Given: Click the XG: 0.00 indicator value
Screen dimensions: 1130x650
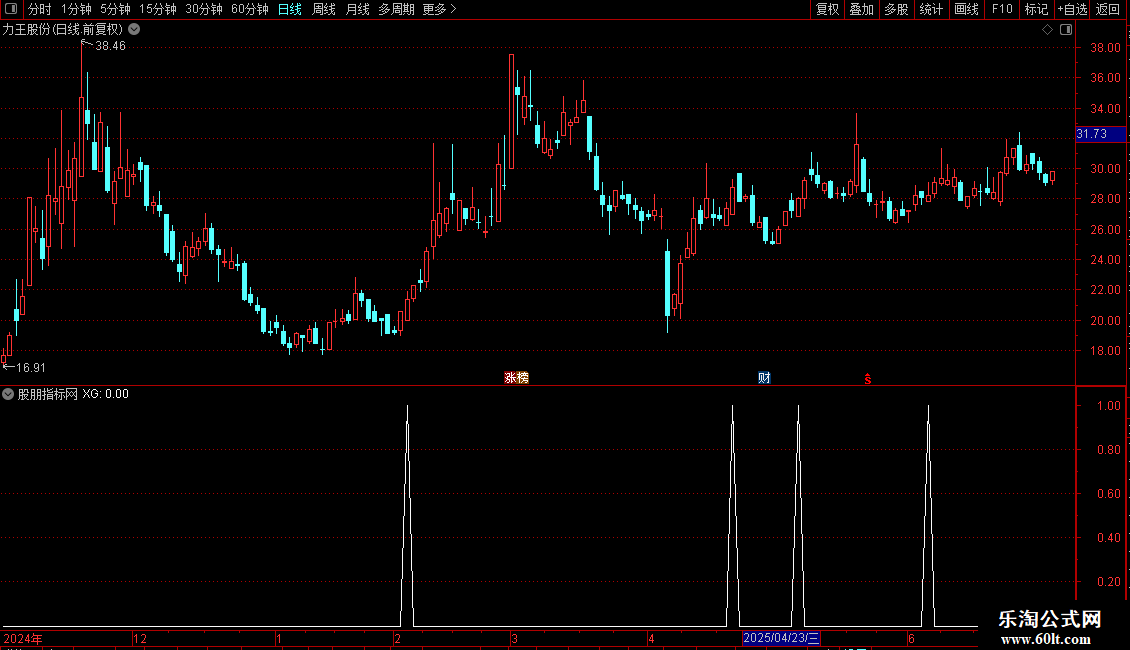Looking at the screenshot, I should (x=105, y=394).
